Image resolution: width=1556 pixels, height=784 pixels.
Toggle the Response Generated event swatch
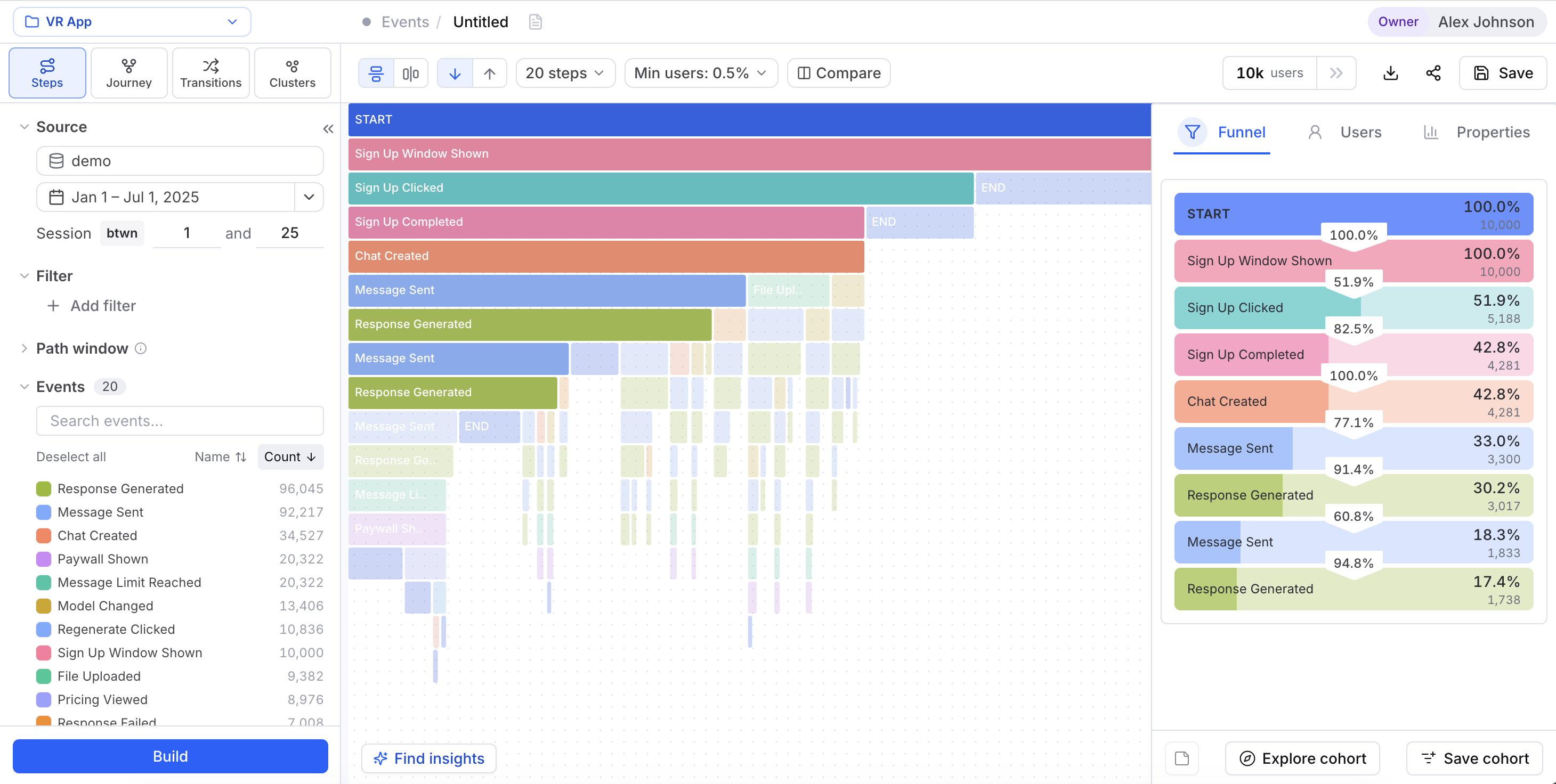[x=44, y=488]
